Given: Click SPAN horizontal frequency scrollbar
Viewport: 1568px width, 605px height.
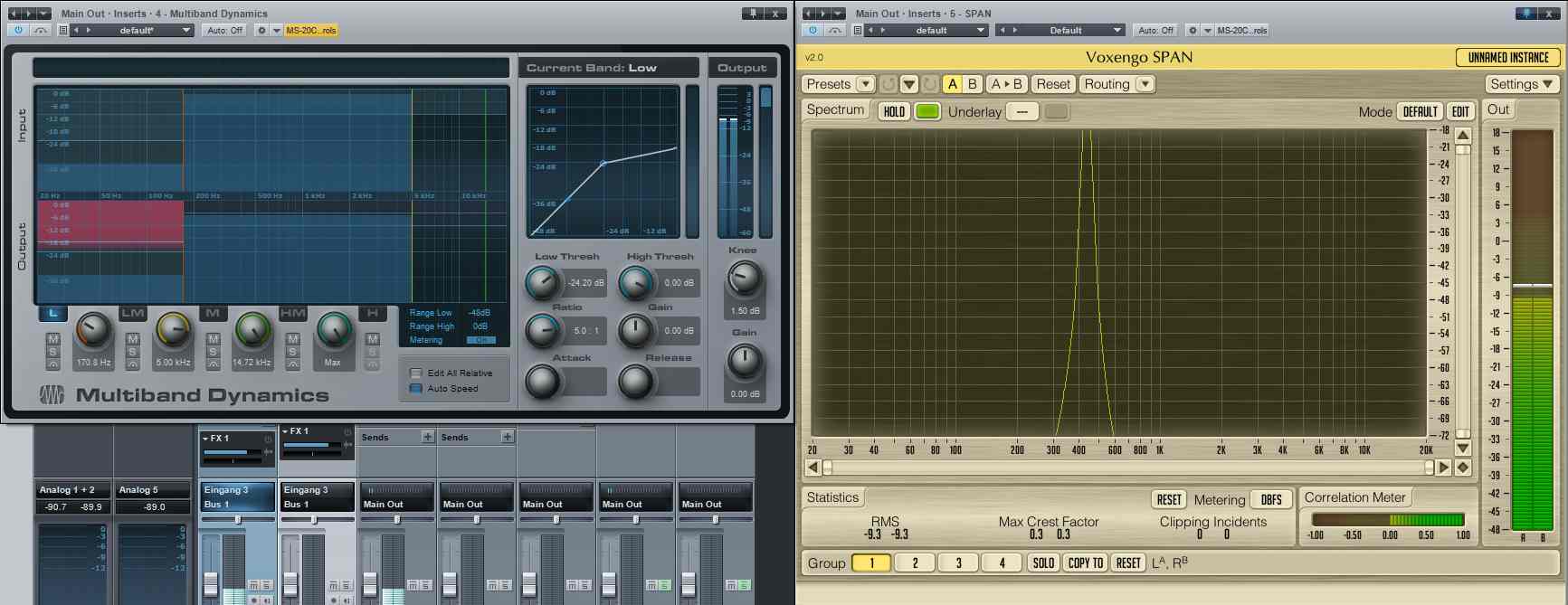Looking at the screenshot, I should pyautogui.click(x=1127, y=468).
